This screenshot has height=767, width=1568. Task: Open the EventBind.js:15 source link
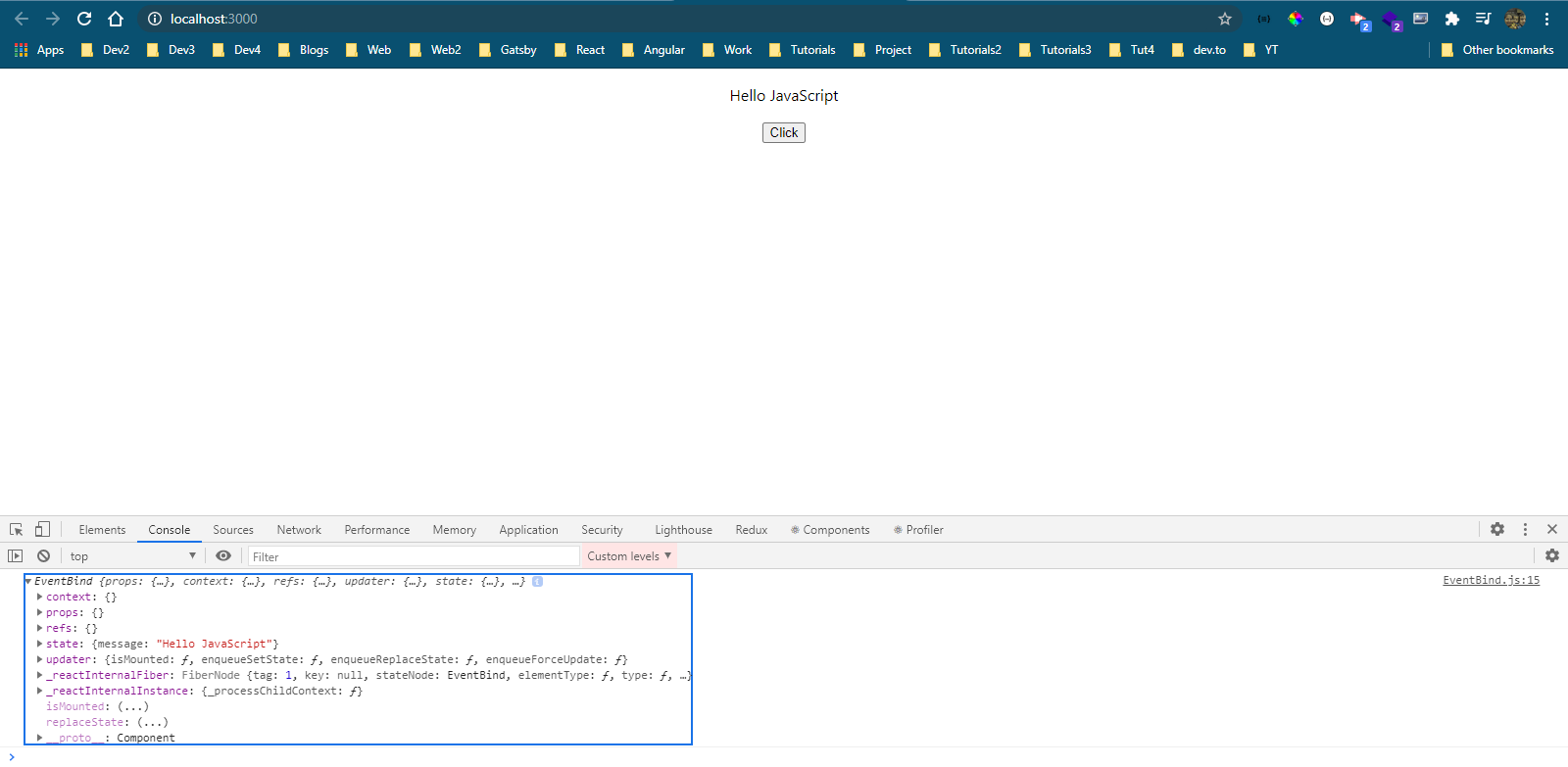coord(1491,581)
